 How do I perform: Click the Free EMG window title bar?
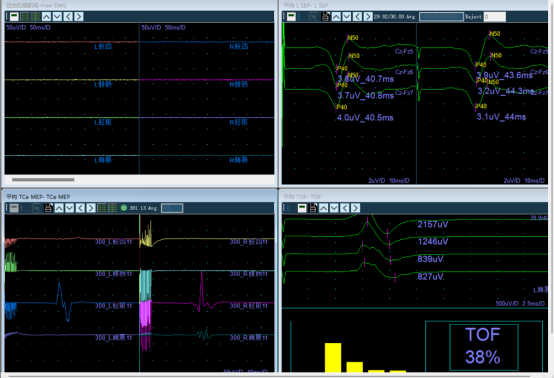click(139, 5)
